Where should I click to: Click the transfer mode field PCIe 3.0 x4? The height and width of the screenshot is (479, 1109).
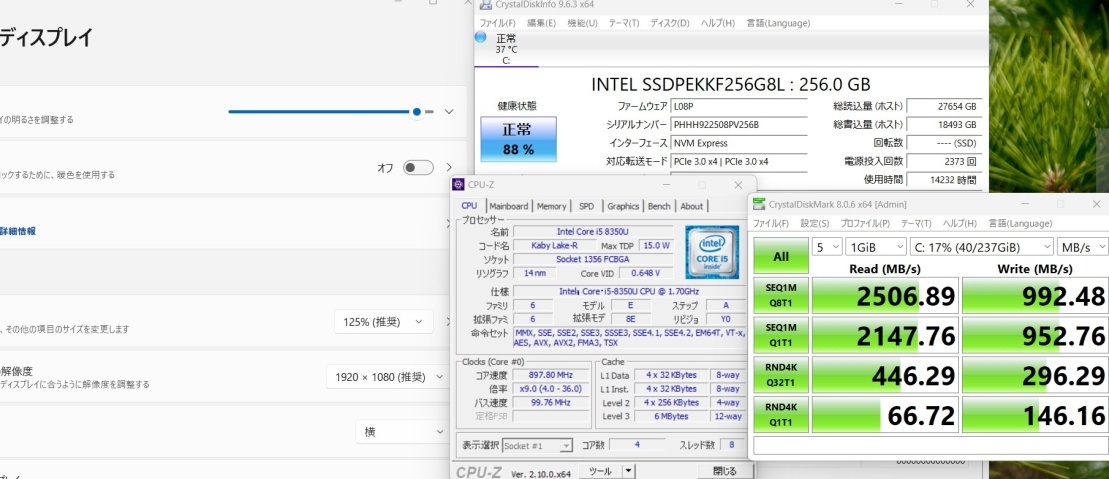pyautogui.click(x=738, y=161)
